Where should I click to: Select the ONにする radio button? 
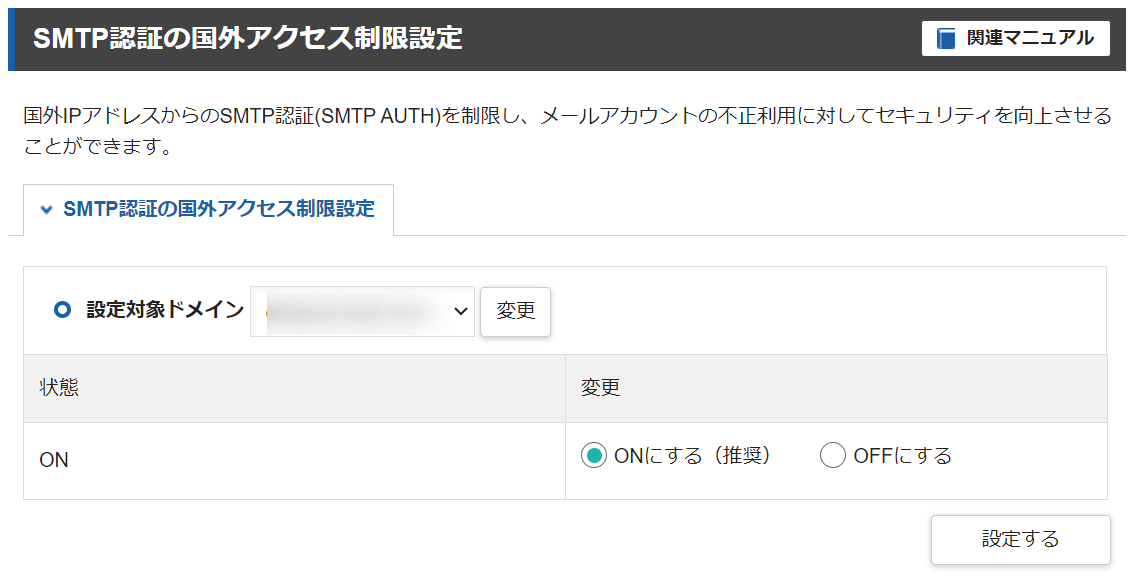pos(594,455)
